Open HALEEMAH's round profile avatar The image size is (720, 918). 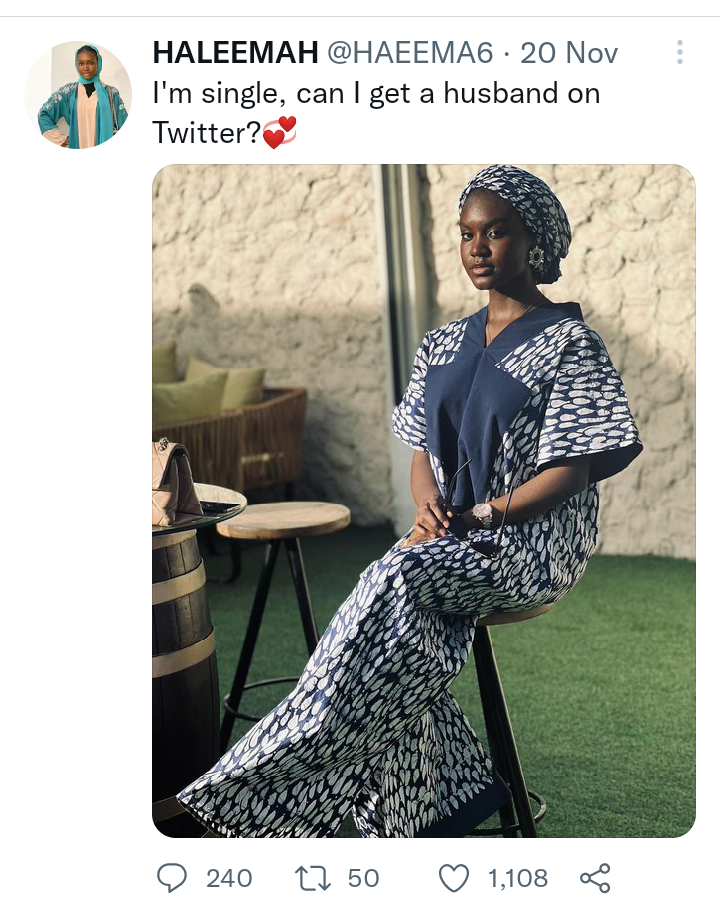click(78, 94)
